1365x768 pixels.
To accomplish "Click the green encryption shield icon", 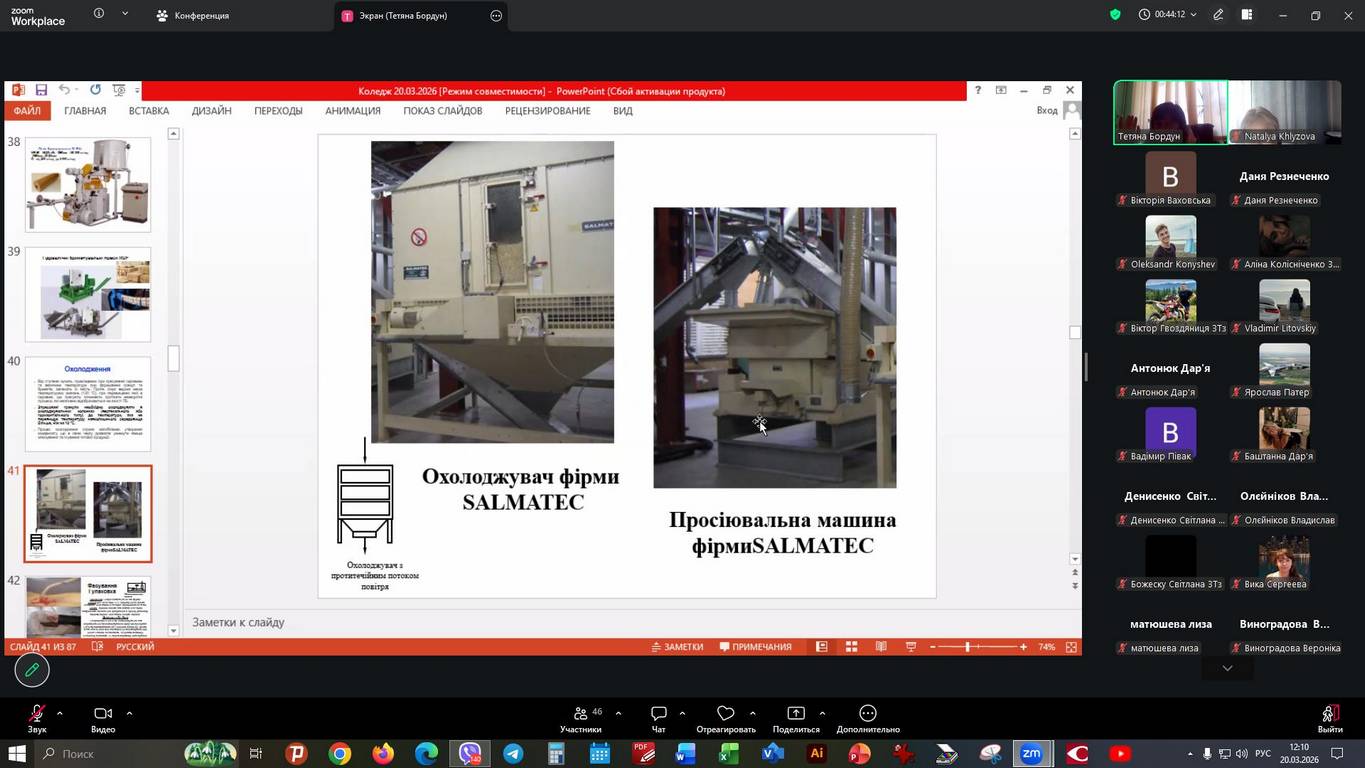I will 1115,15.
